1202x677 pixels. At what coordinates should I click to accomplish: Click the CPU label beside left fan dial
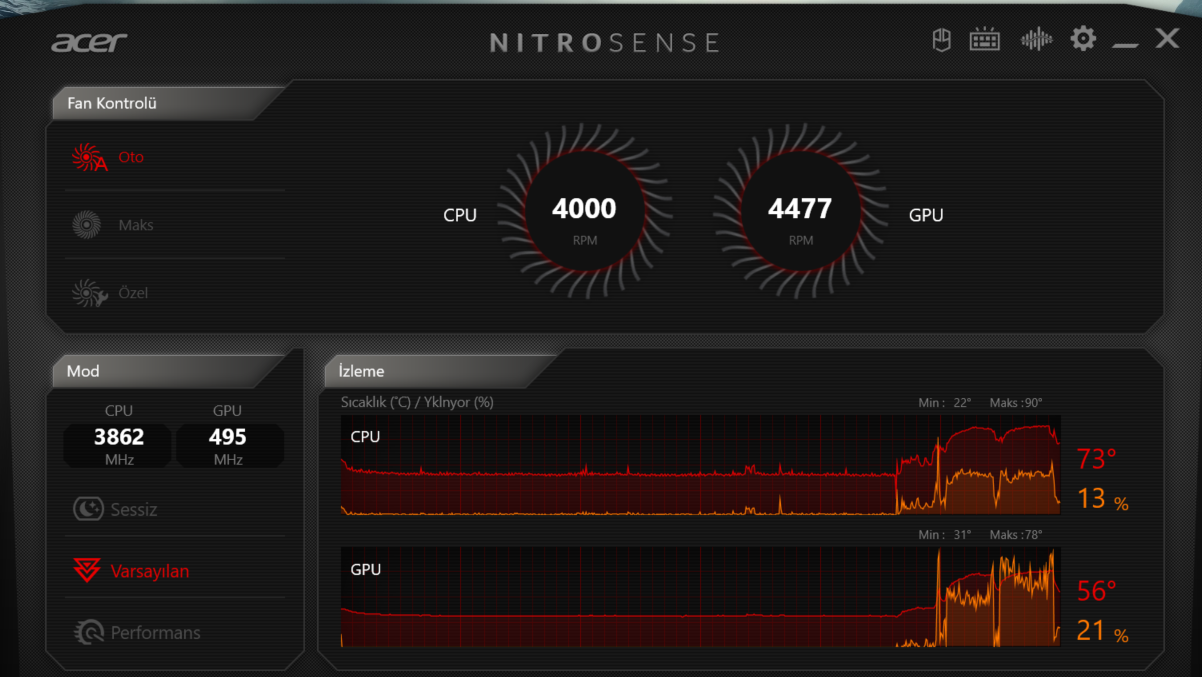[x=460, y=215]
